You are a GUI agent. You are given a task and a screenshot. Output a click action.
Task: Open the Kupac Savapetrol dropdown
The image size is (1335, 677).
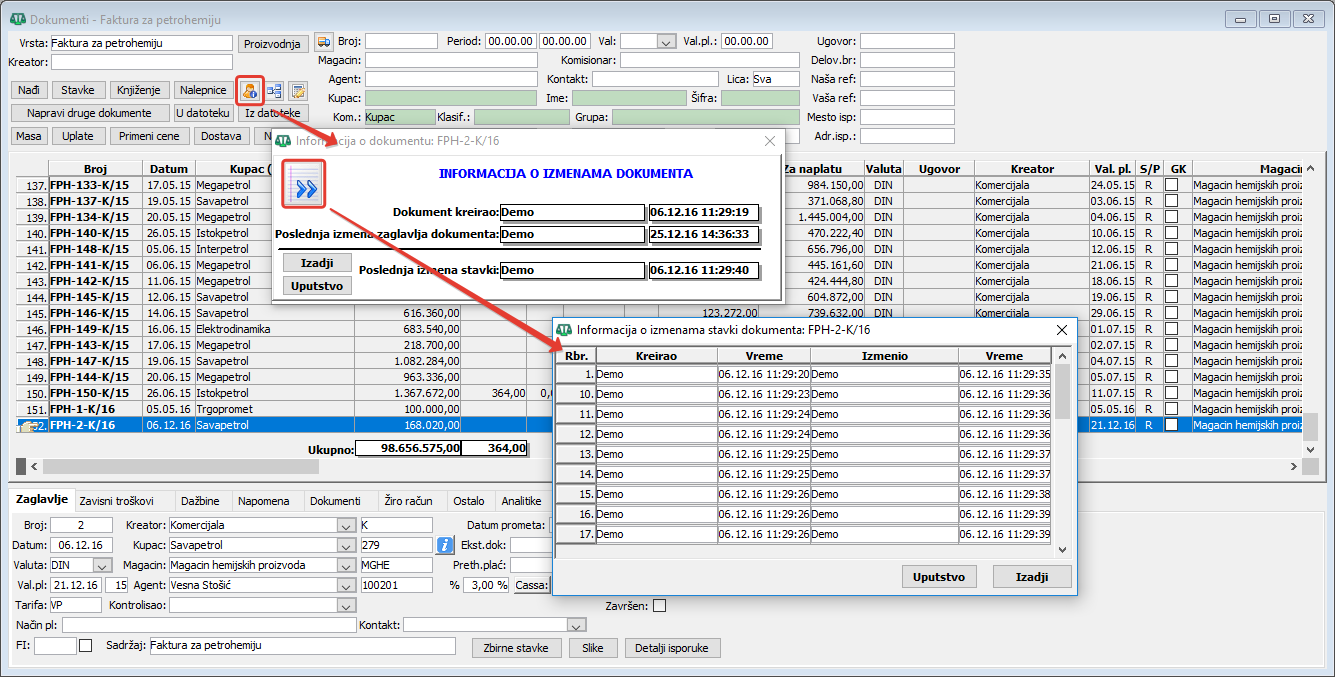point(346,545)
